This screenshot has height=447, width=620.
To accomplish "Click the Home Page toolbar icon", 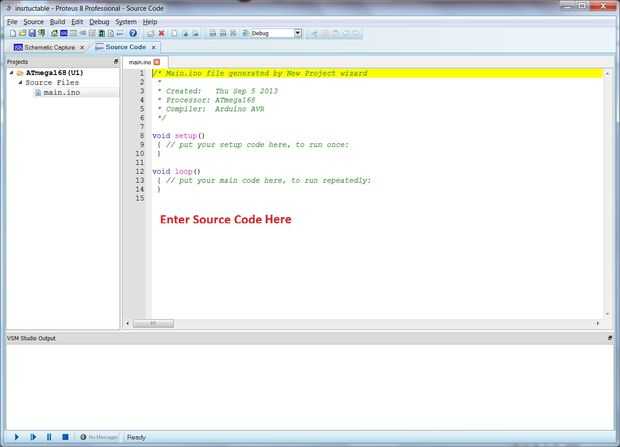I will coord(54,34).
